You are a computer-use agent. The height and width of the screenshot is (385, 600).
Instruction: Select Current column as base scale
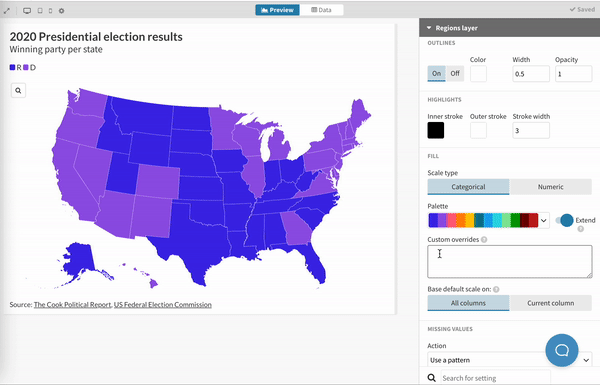[550, 303]
